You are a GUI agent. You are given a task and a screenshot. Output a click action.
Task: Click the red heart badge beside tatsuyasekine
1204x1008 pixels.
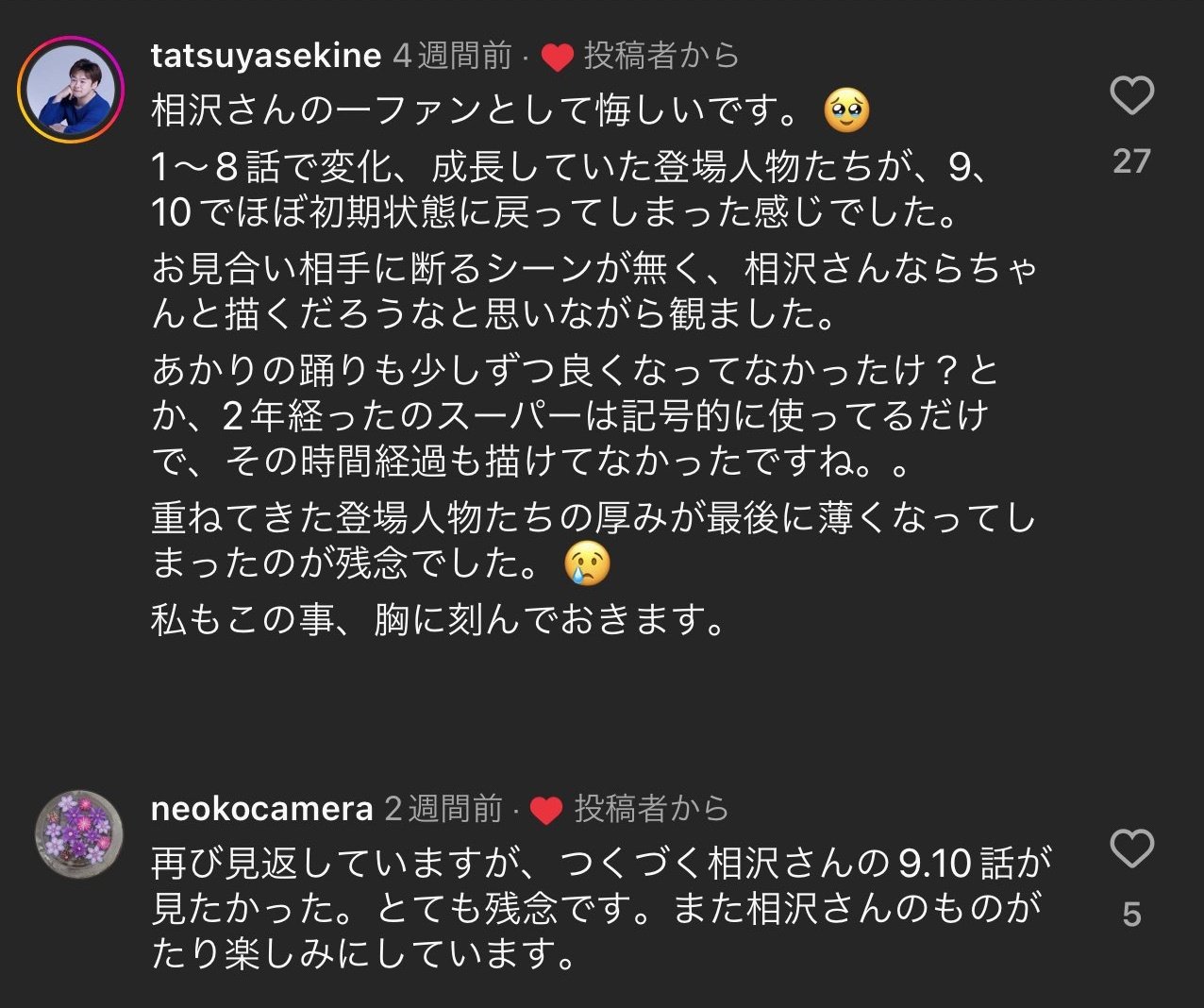[x=557, y=59]
